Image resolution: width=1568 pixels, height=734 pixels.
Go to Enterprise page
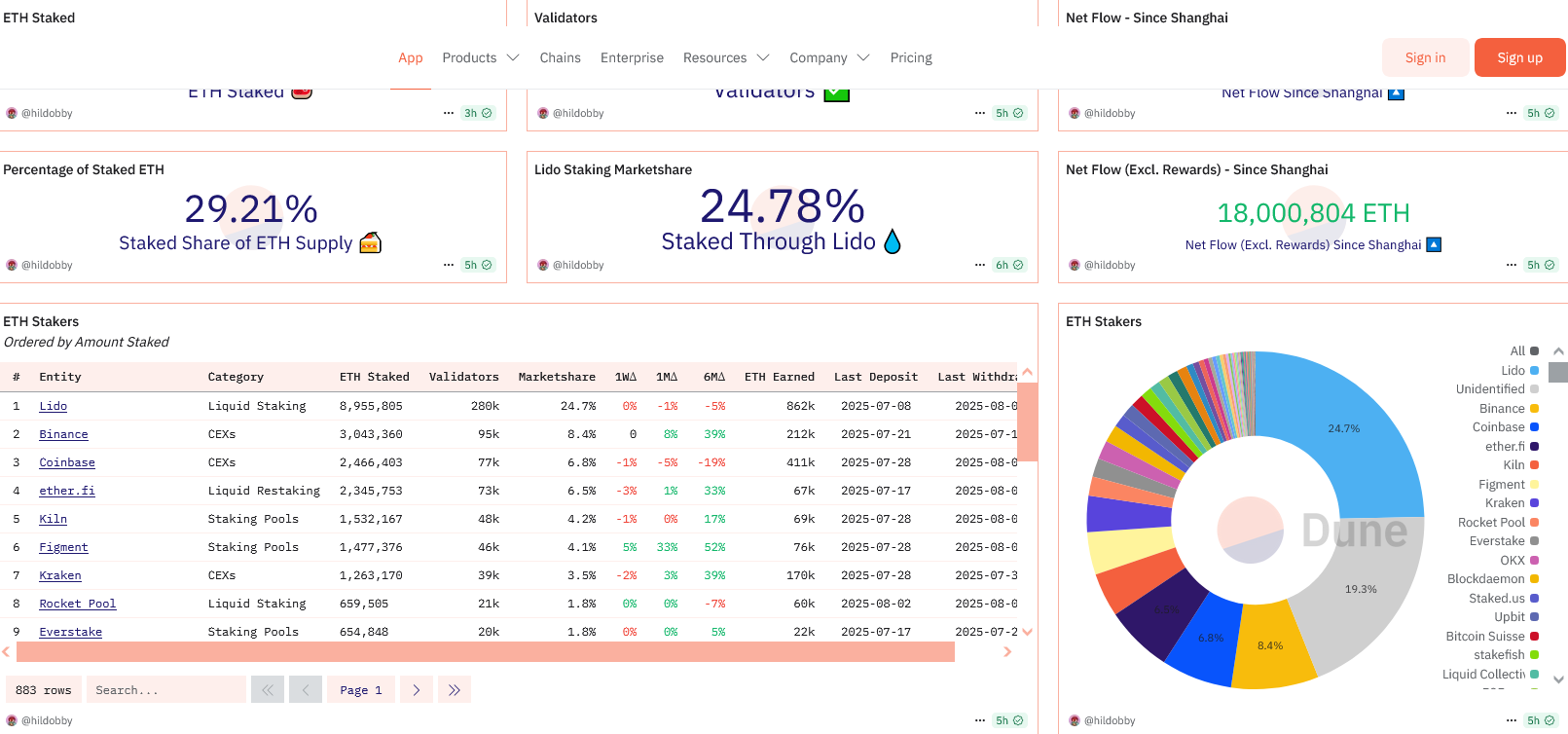pyautogui.click(x=632, y=57)
